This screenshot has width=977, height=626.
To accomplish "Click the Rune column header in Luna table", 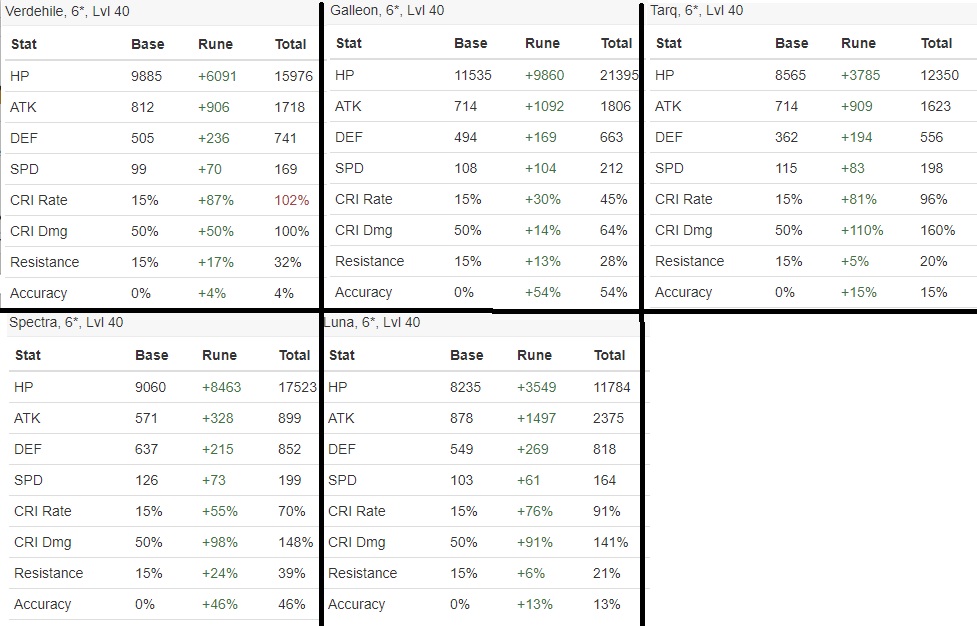I will tap(535, 355).
